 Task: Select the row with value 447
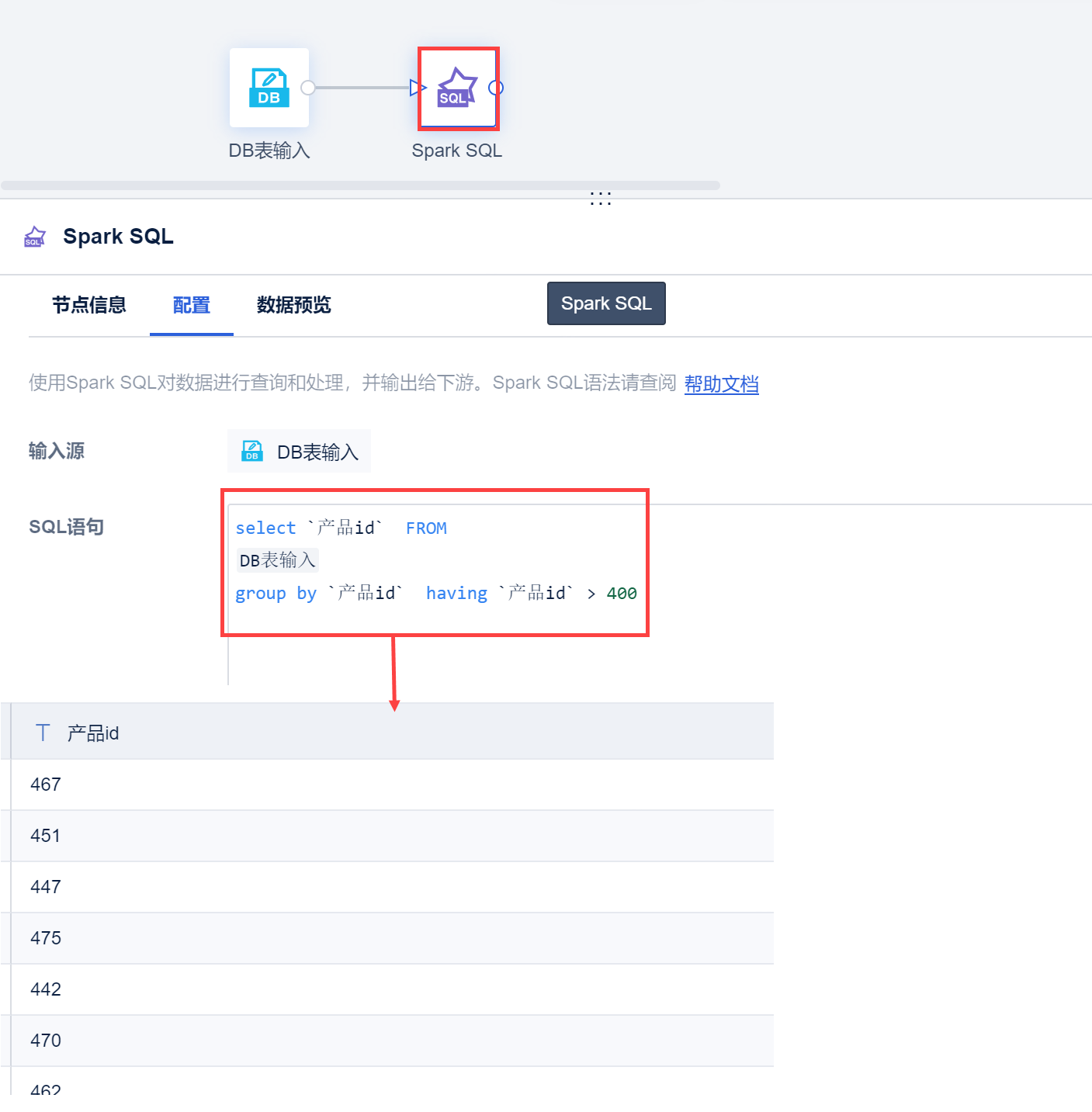393,887
